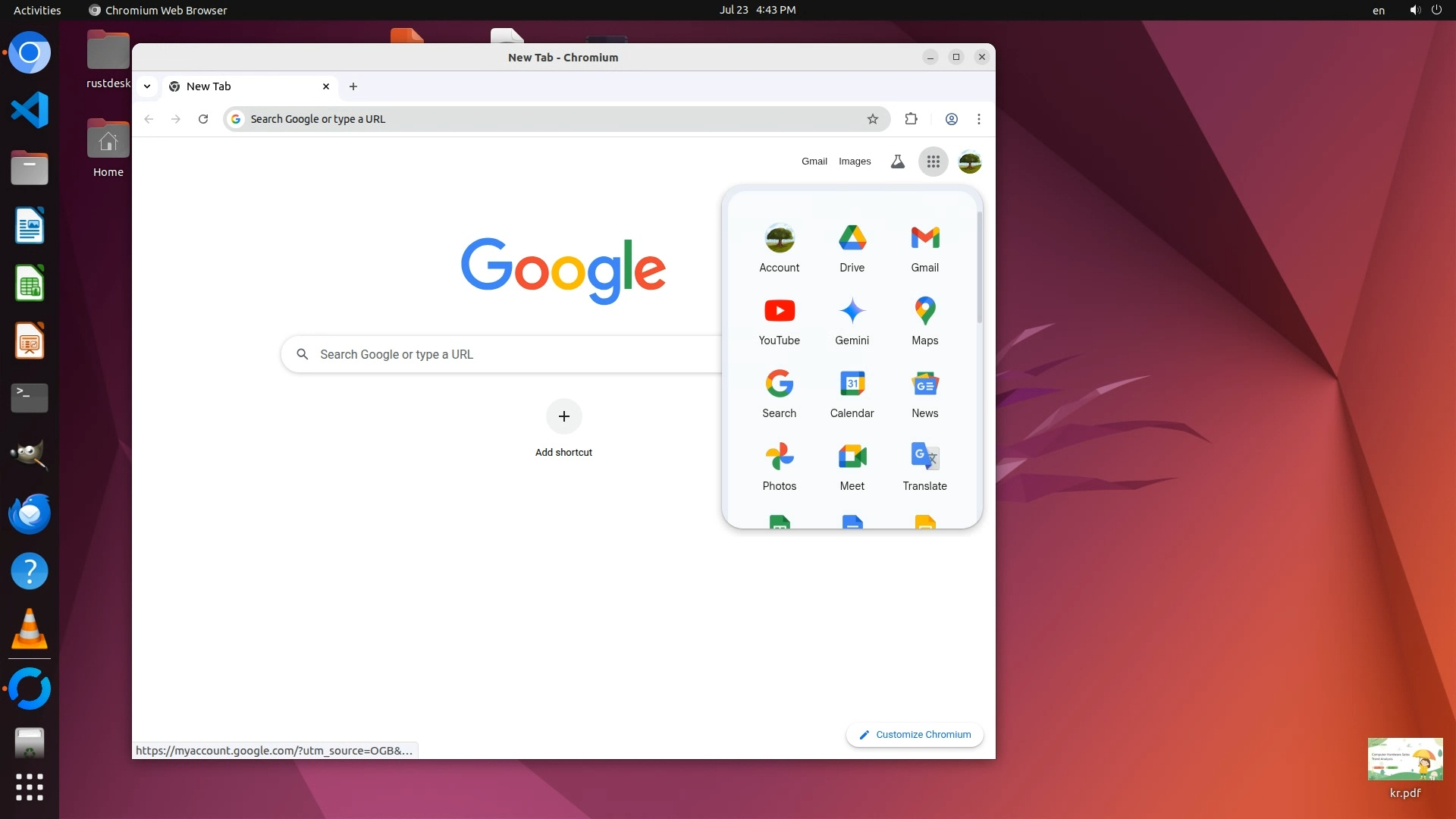Open Chromium three-dot menu
The width and height of the screenshot is (1456, 819).
tap(978, 119)
